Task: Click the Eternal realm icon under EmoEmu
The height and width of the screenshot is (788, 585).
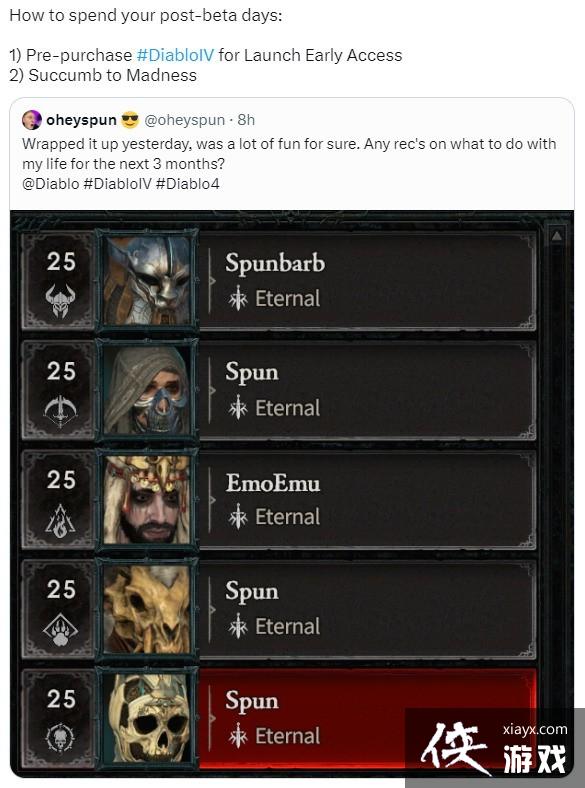Action: [x=238, y=517]
